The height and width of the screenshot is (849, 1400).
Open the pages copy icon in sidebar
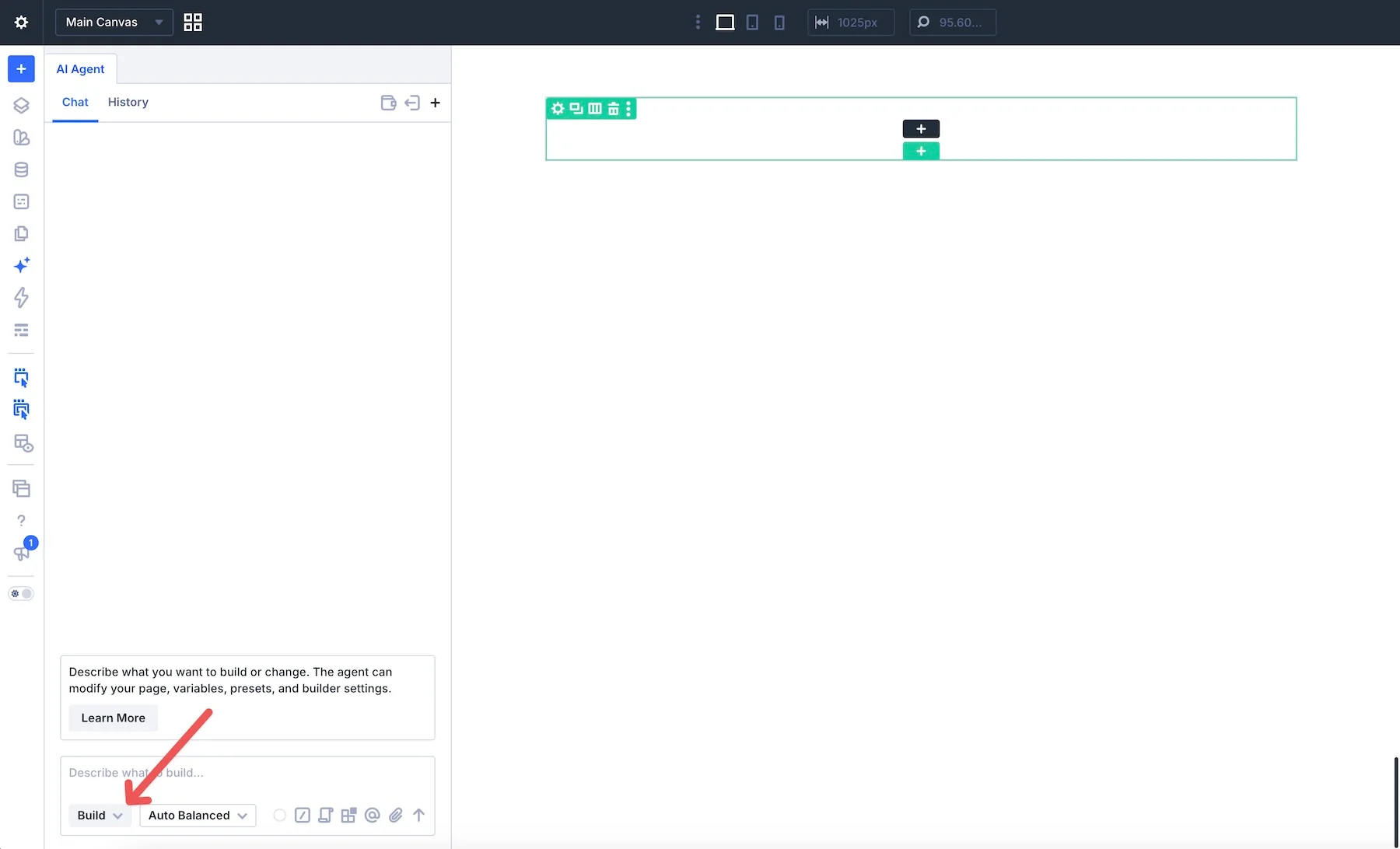click(21, 233)
